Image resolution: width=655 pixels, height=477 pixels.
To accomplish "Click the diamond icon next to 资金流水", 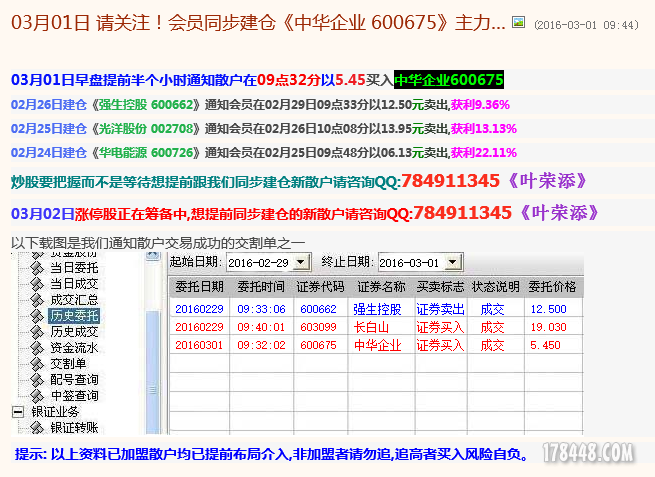I will coord(37,348).
